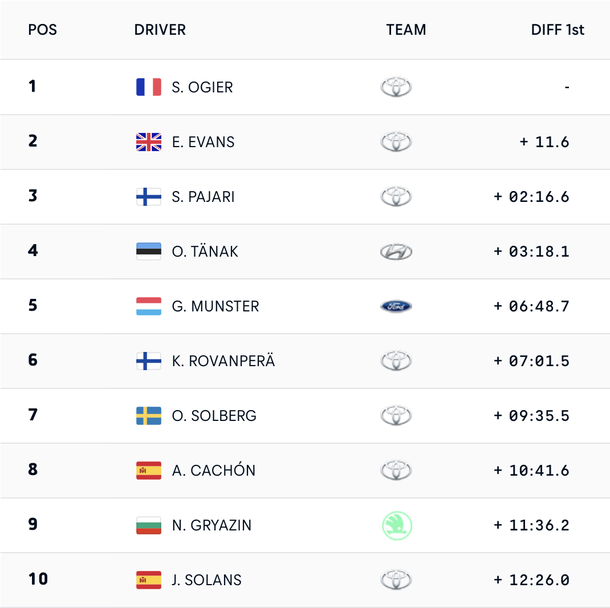This screenshot has width=610, height=608.
Task: Select driver K. ROVANPERÄ's name
Action: pyautogui.click(x=223, y=361)
